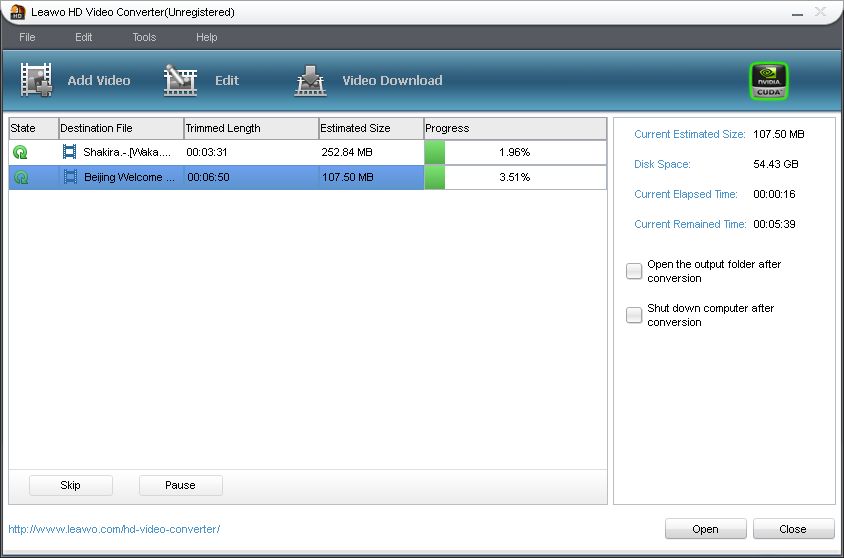Click the 00:03:31 trimmed length cell

[x=207, y=152]
